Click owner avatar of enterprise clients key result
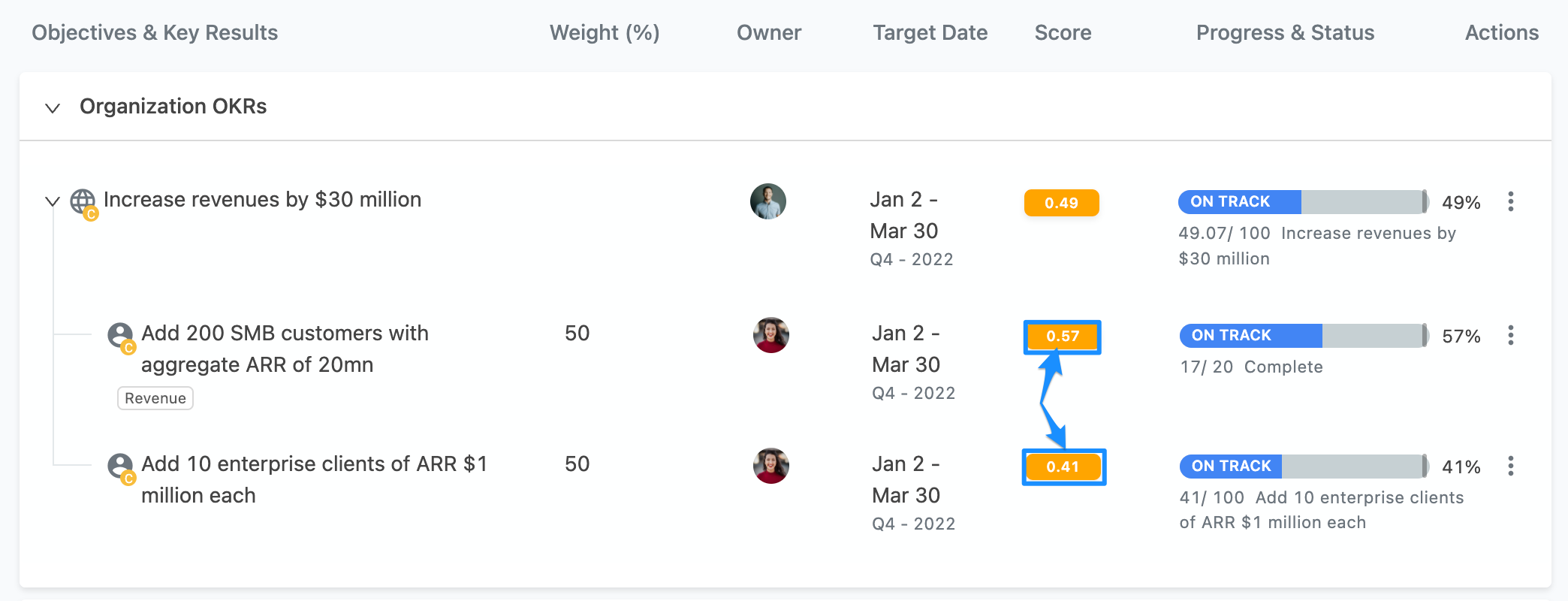 tap(771, 466)
